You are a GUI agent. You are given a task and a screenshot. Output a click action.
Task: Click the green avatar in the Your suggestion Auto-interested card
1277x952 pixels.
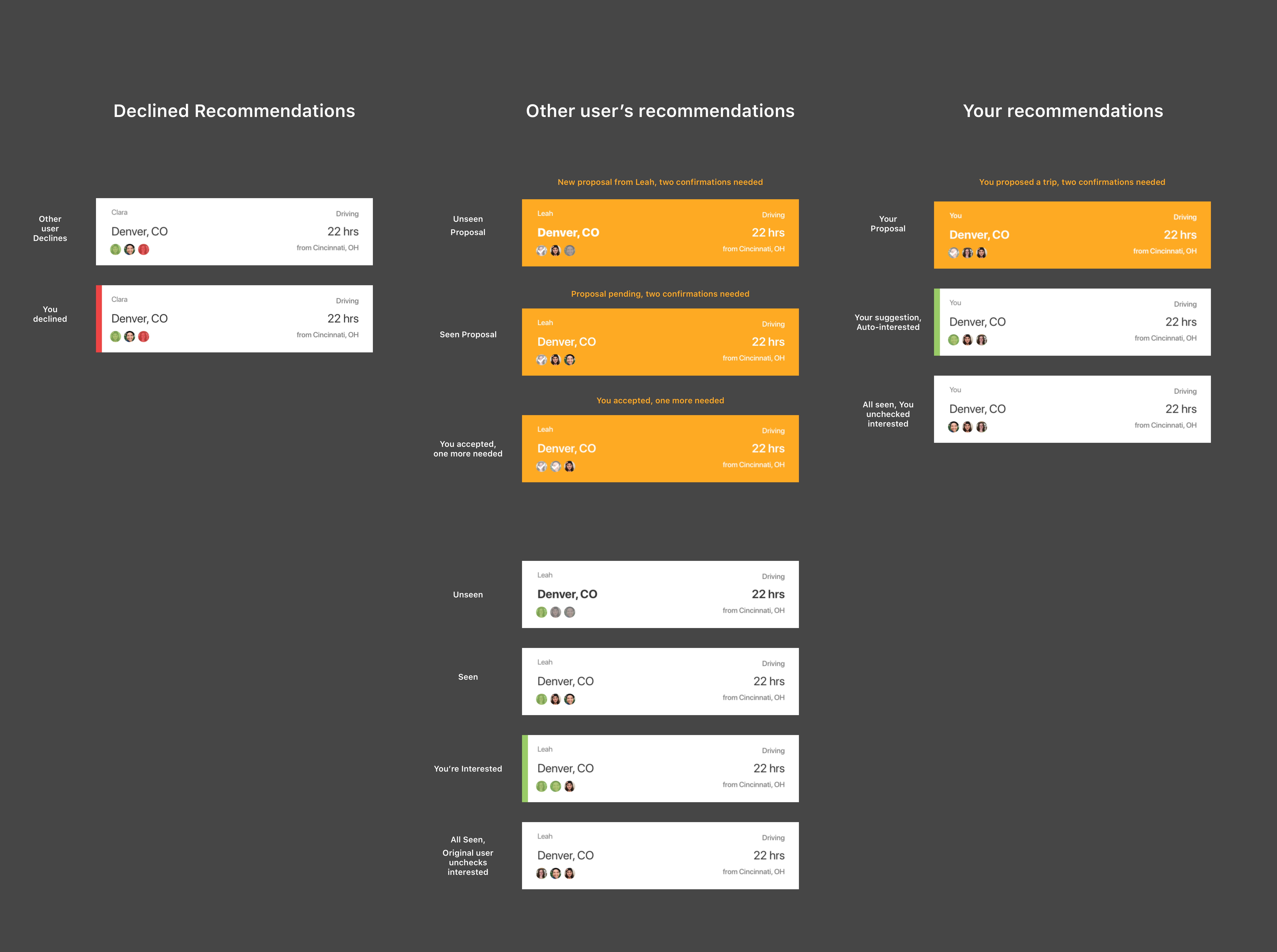point(954,340)
